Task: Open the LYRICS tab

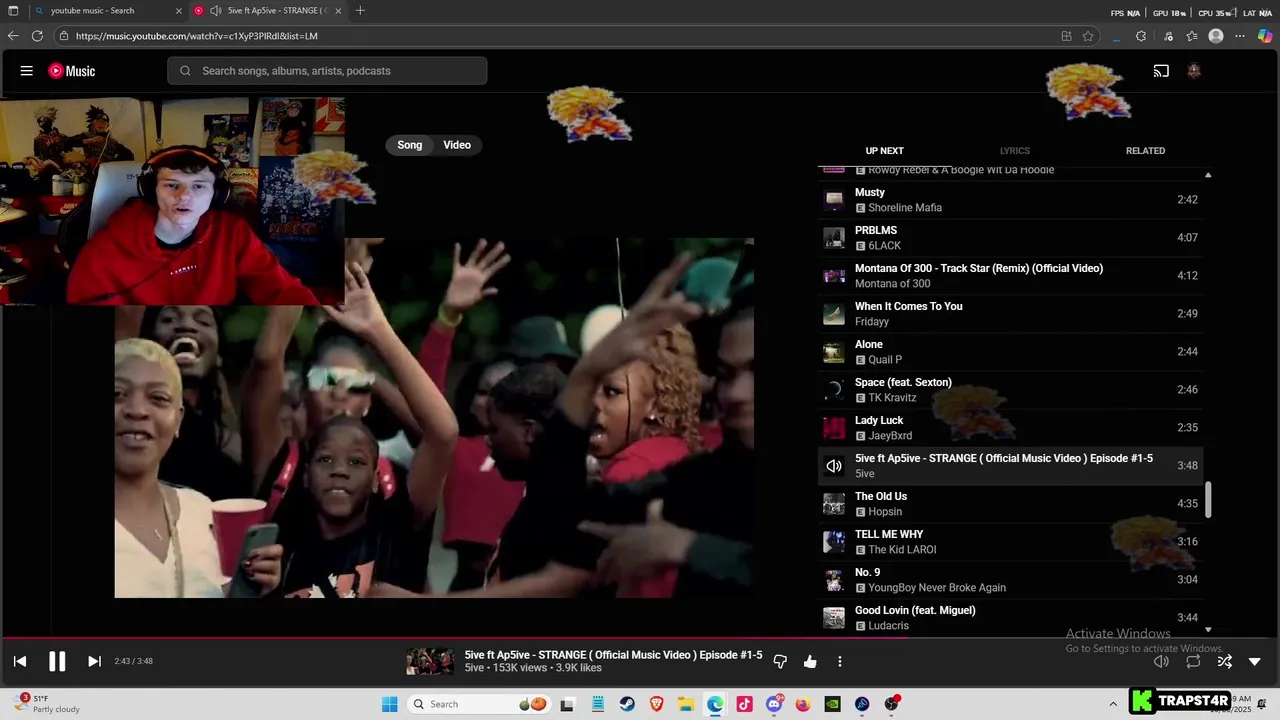Action: pyautogui.click(x=1015, y=151)
